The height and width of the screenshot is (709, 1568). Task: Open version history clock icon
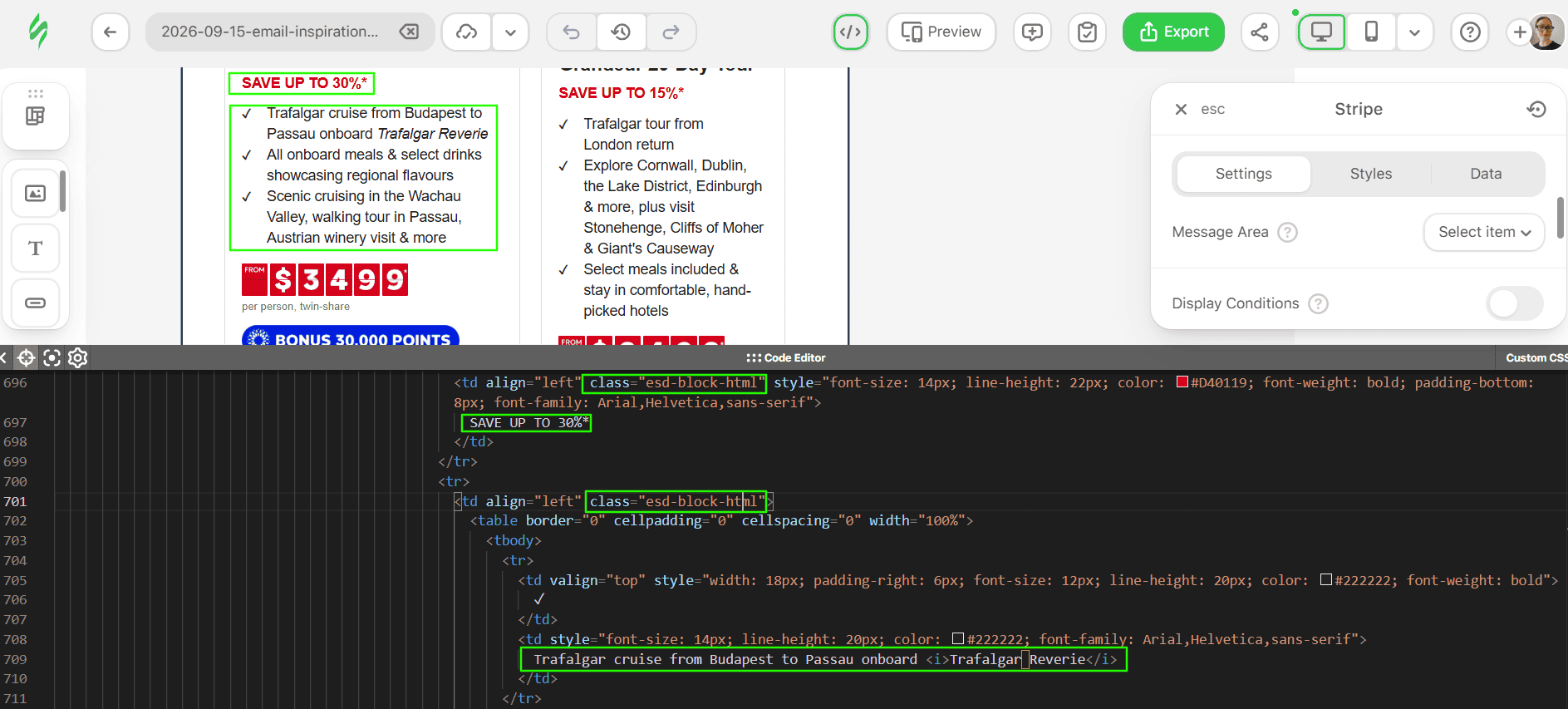click(621, 32)
